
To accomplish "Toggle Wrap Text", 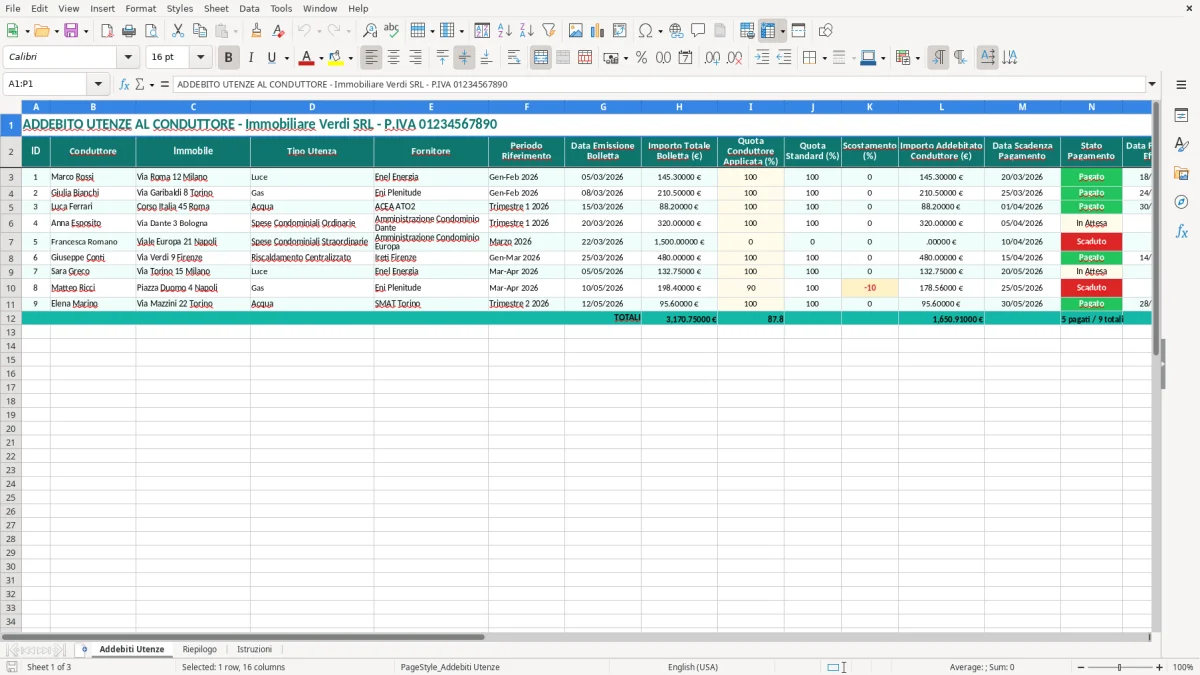I will tap(514, 58).
